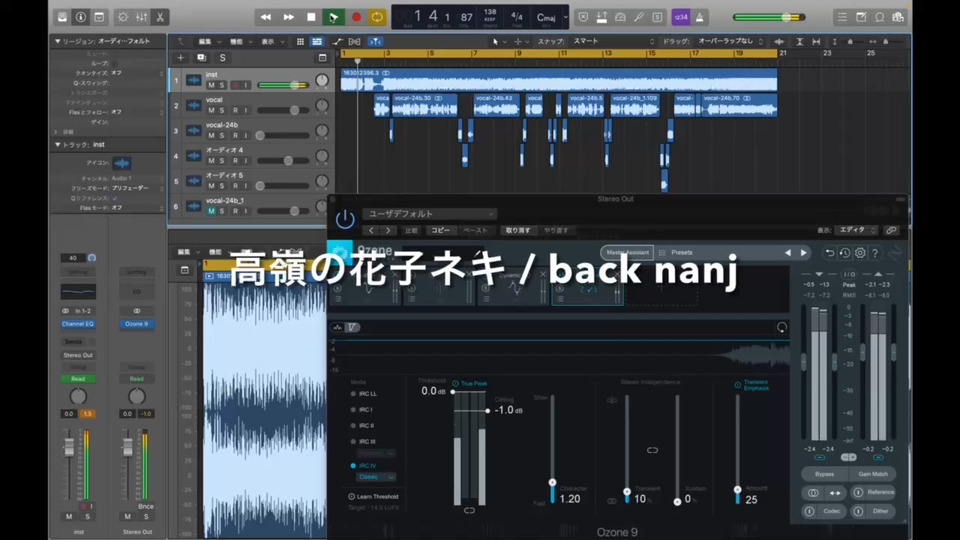Open the Media Browser icon
Viewport: 960px width, 540px height.
tap(898, 17)
